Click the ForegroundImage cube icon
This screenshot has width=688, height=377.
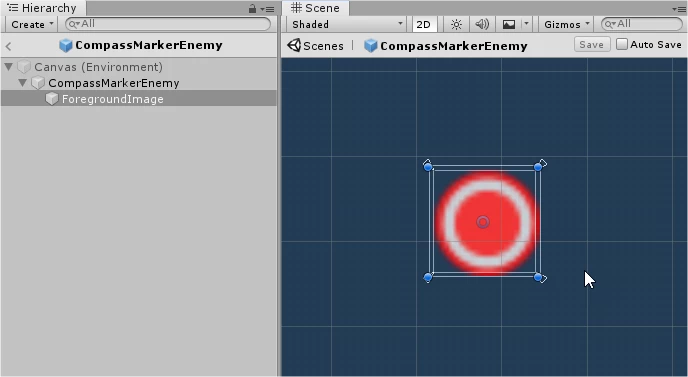click(52, 99)
